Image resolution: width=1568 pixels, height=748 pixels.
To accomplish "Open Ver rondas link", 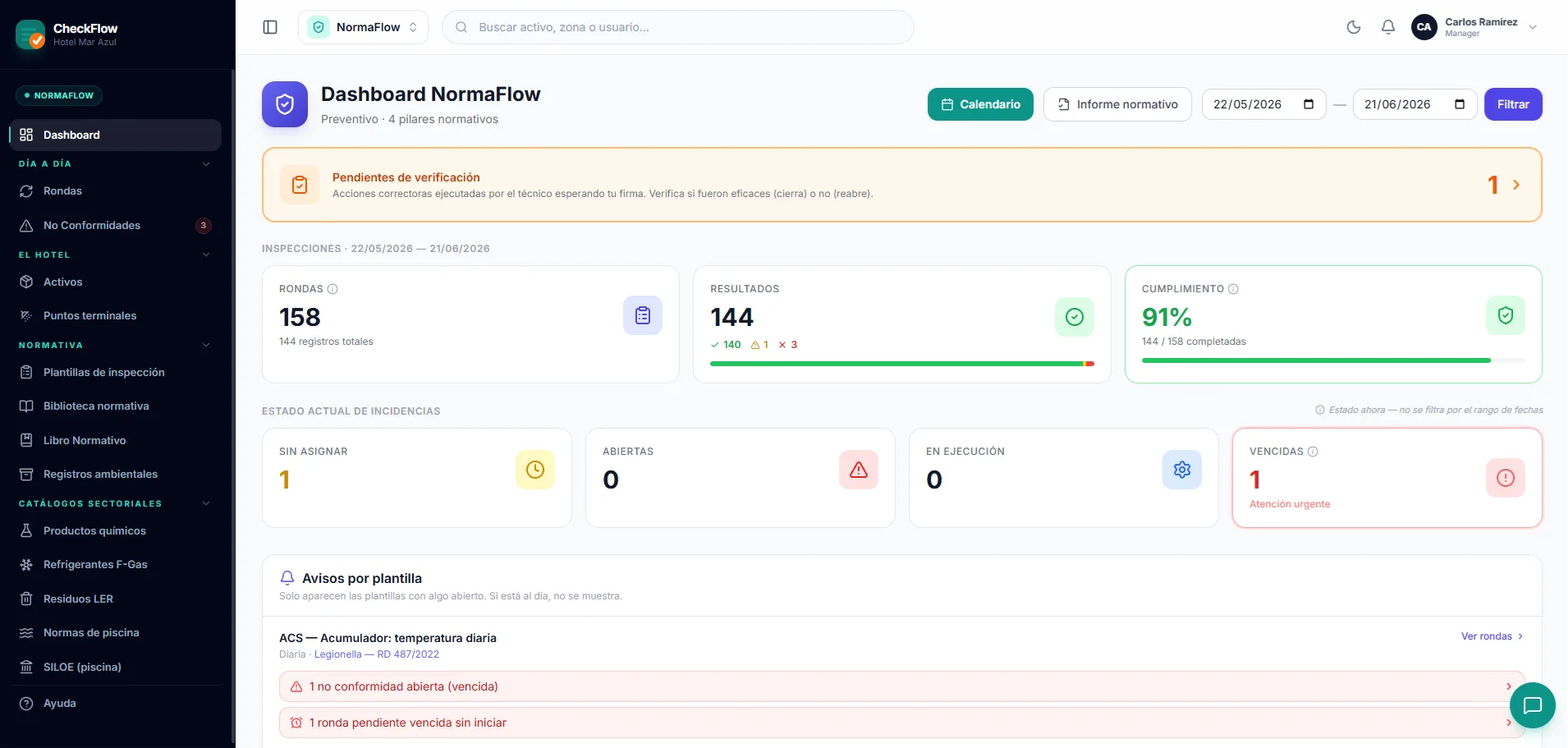I will pos(1492,636).
